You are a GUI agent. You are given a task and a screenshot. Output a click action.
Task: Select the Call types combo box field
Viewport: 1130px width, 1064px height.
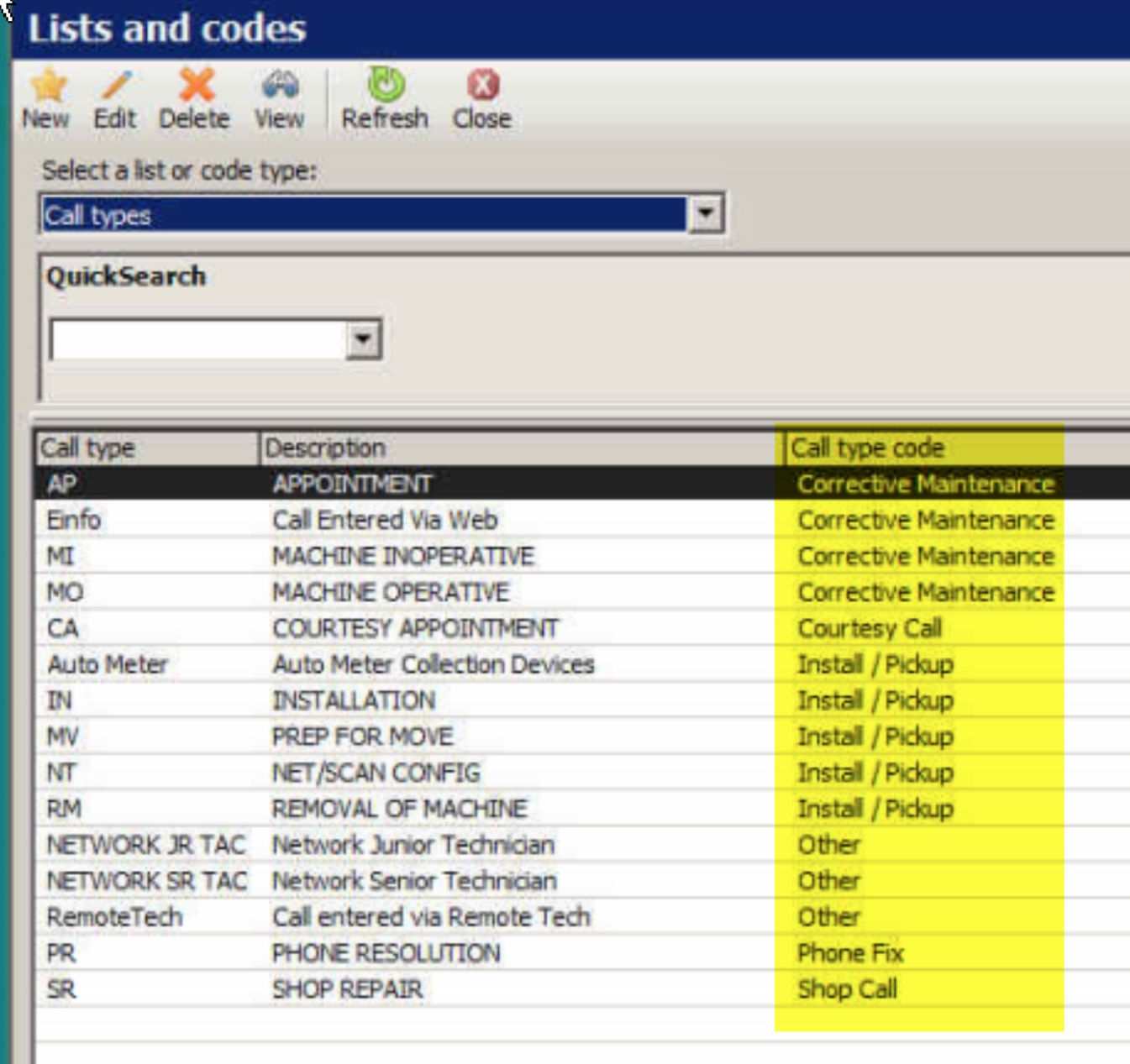382,215
